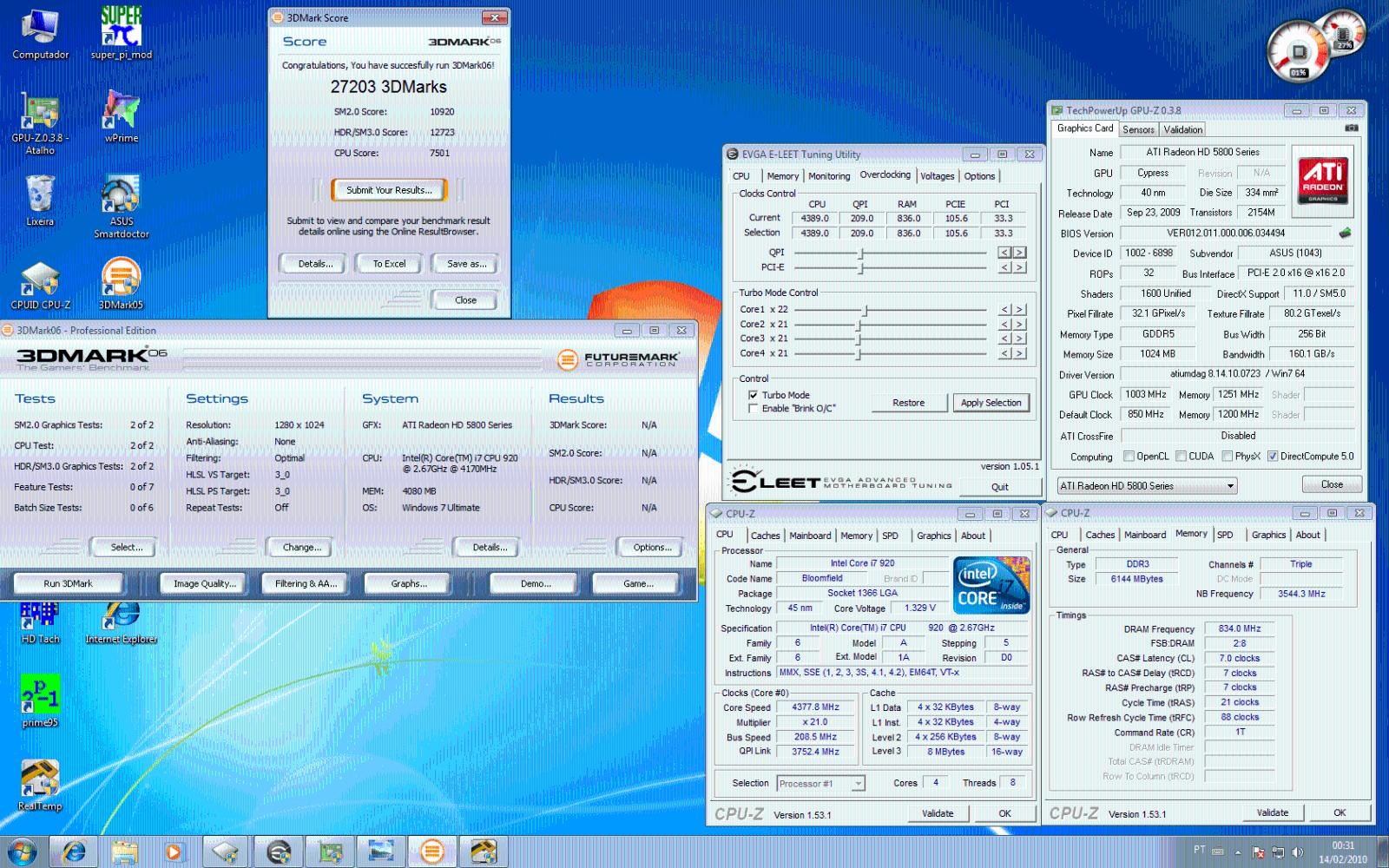
Task: Click the Filtering & AA button
Action: click(x=306, y=583)
